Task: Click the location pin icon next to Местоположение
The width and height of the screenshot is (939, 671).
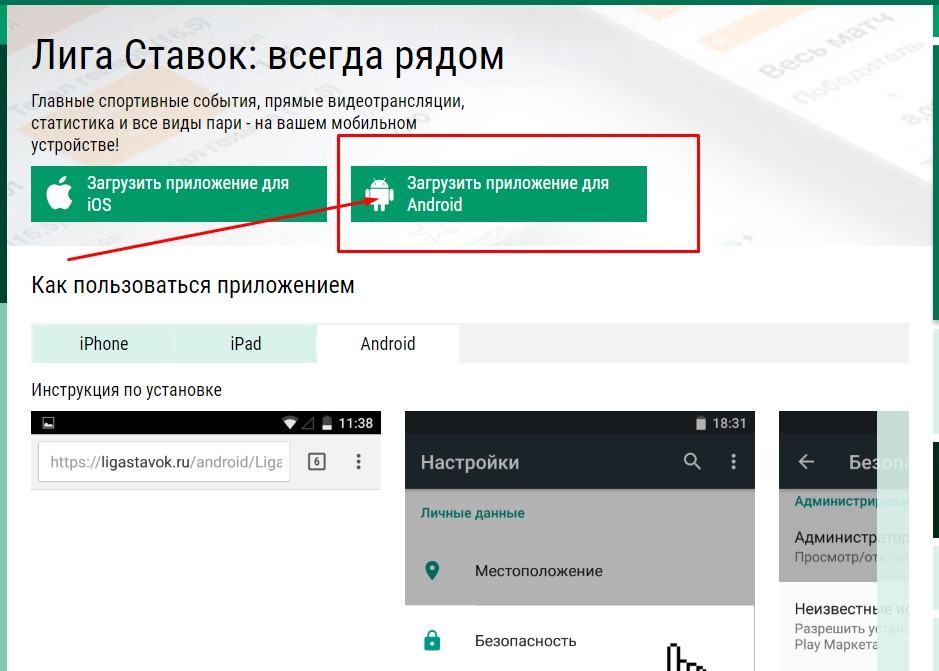Action: 432,570
